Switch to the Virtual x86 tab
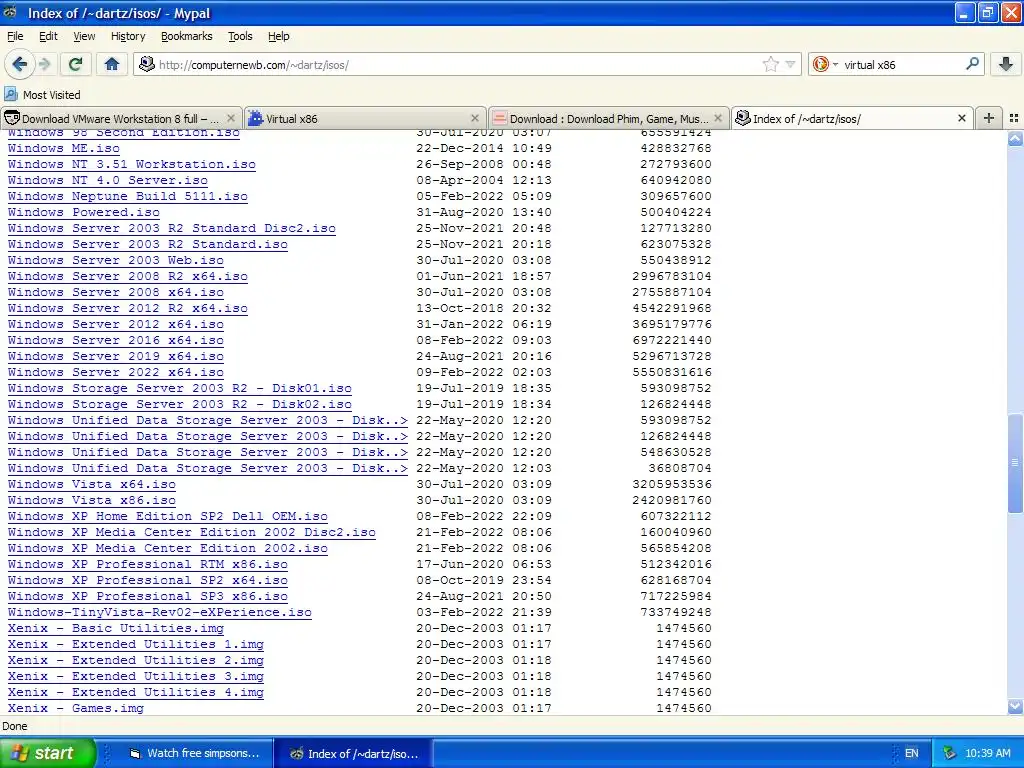1024x768 pixels. (365, 119)
